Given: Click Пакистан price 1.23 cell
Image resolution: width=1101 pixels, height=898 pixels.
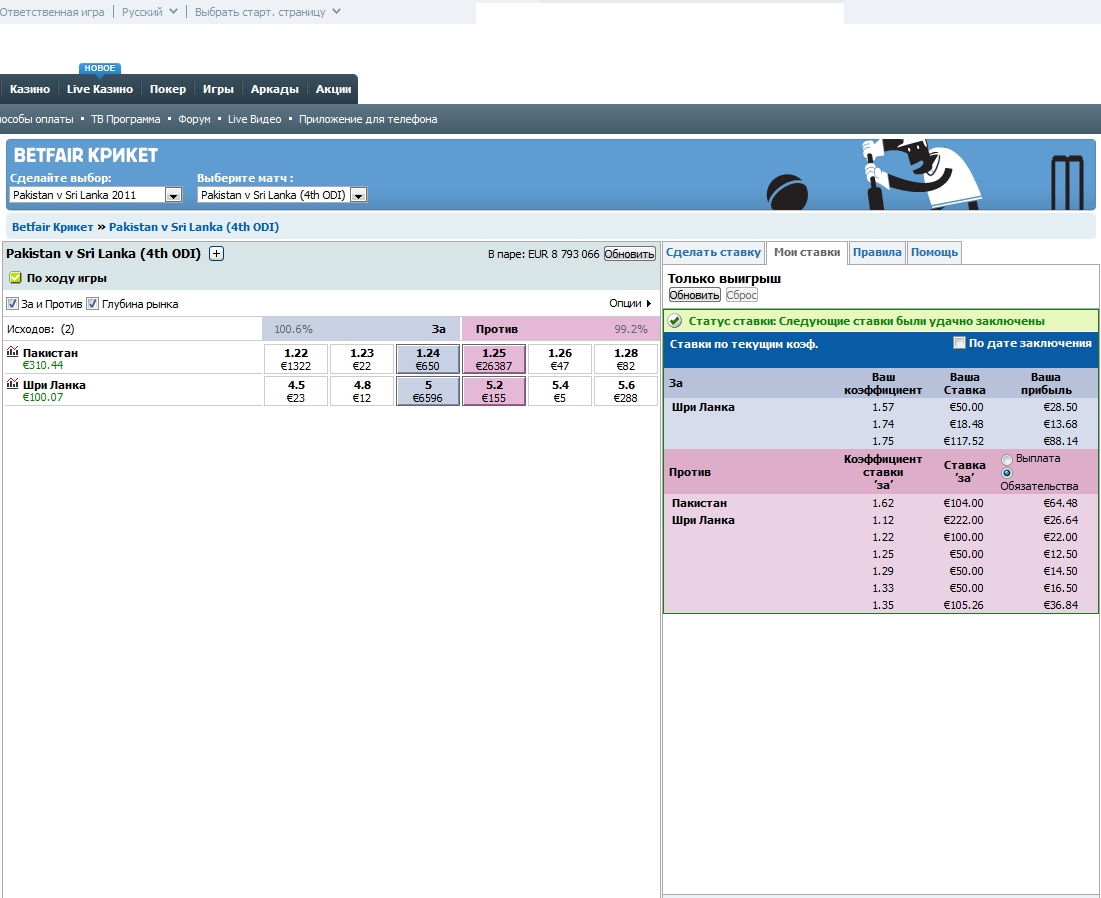Looking at the screenshot, I should [x=362, y=359].
